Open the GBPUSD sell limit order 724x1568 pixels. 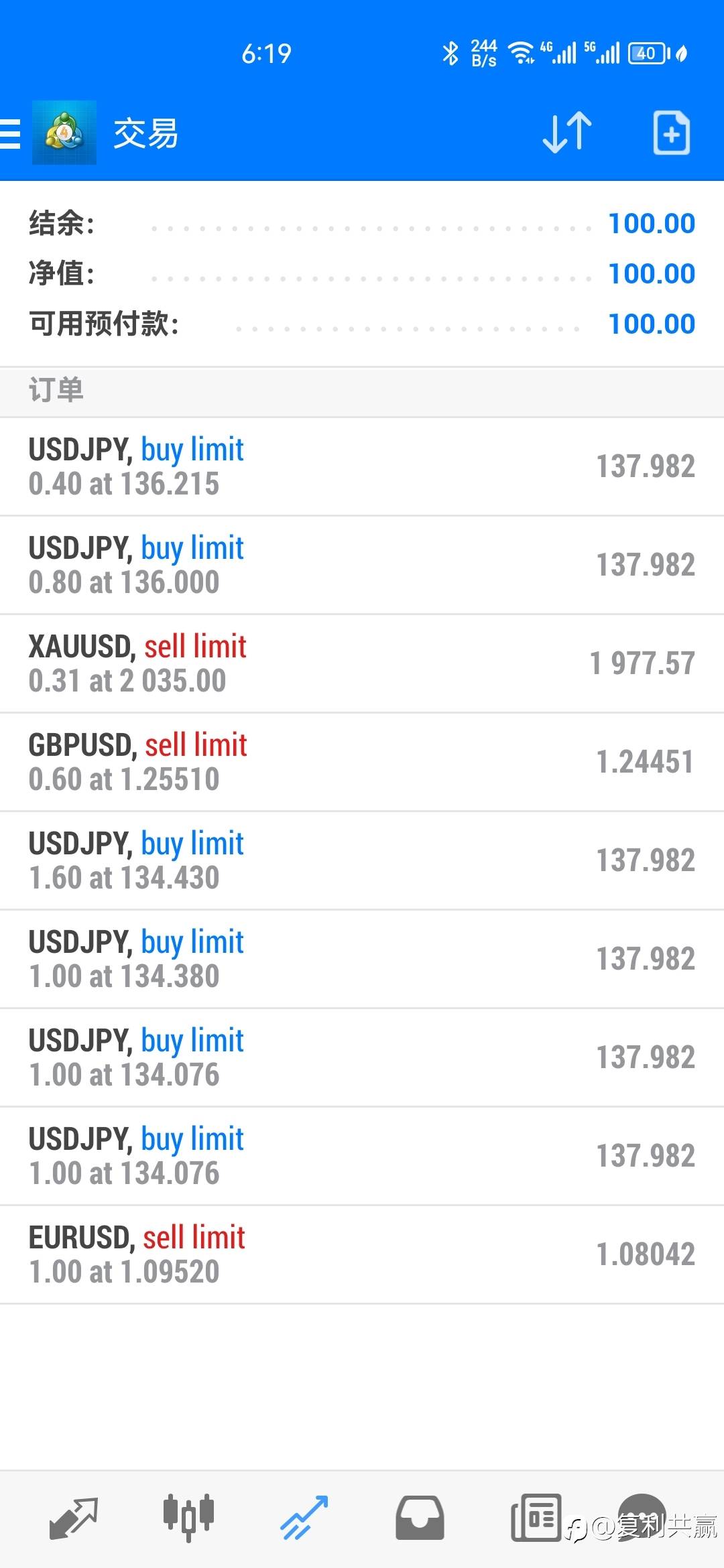click(x=362, y=762)
